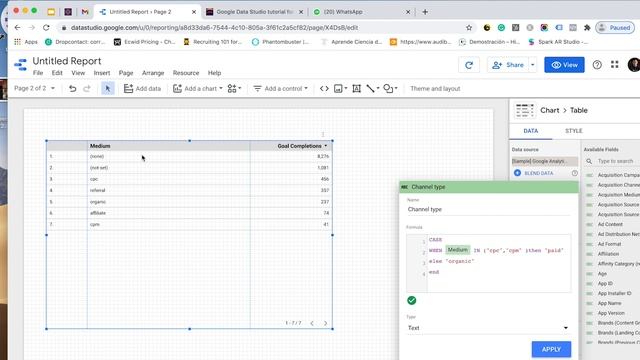Open the View menu
640x360 pixels.
(x=78, y=73)
